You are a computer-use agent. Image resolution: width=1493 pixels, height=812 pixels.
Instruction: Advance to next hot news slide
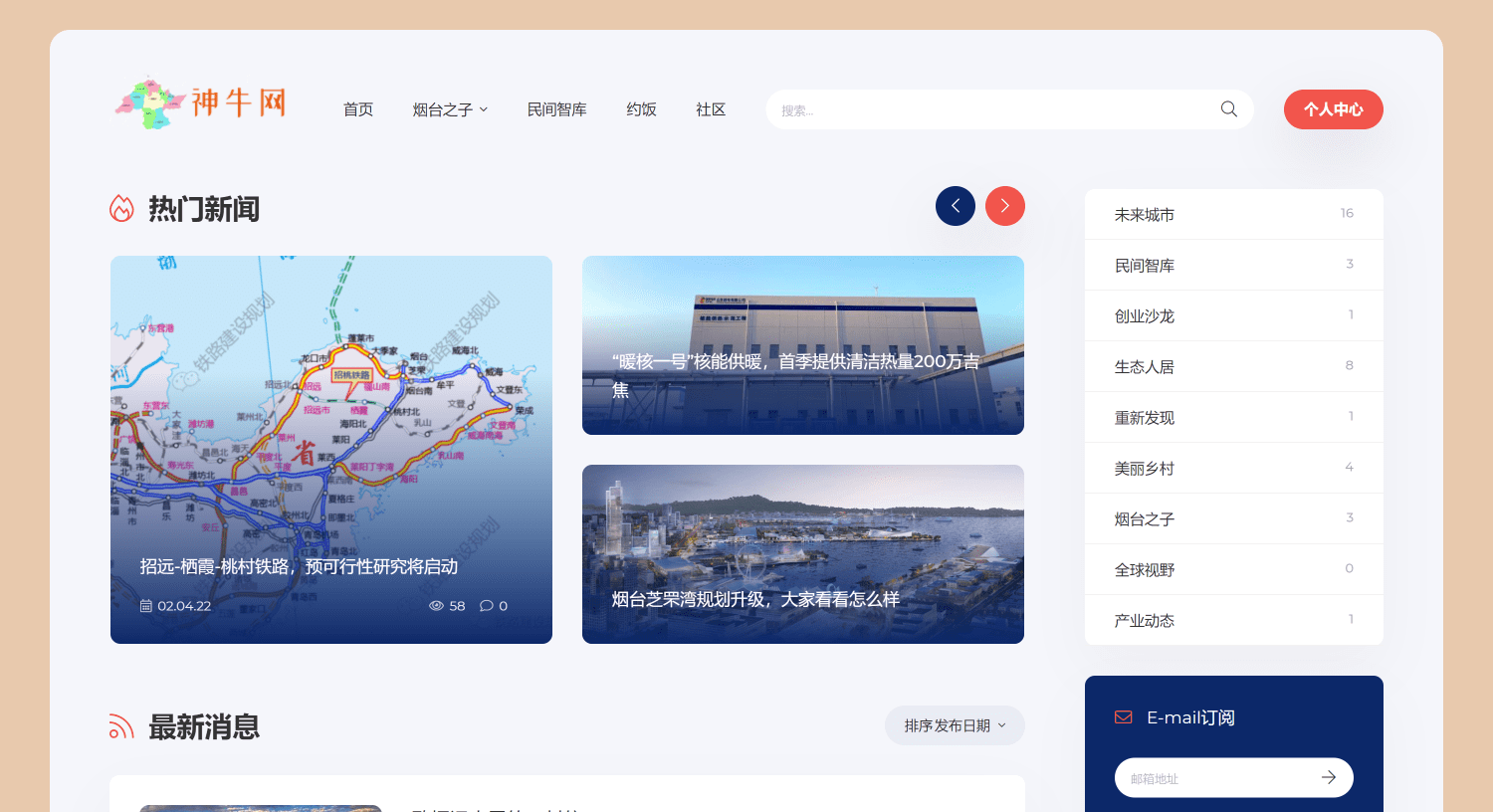[1004, 206]
